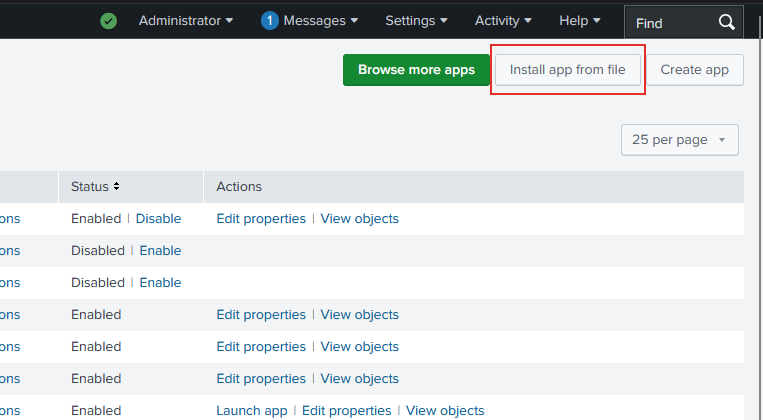
Task: Click the green health status checkmark icon
Action: [109, 21]
